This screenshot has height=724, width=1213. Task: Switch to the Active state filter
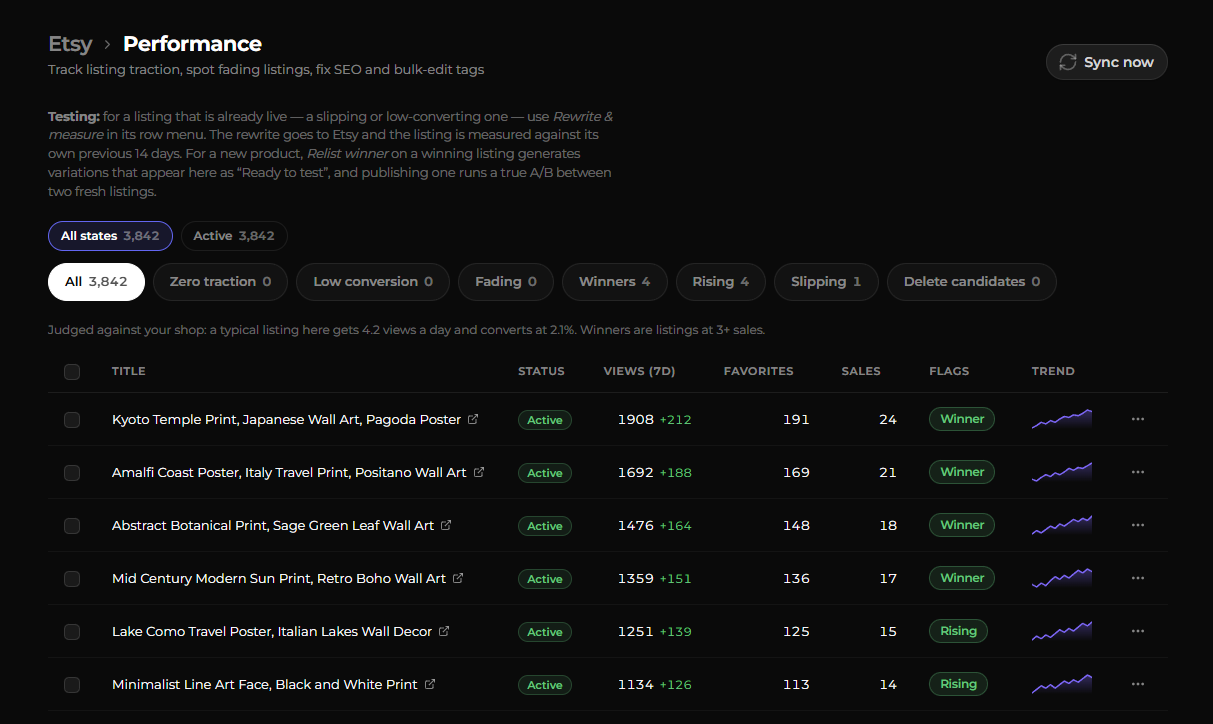234,236
